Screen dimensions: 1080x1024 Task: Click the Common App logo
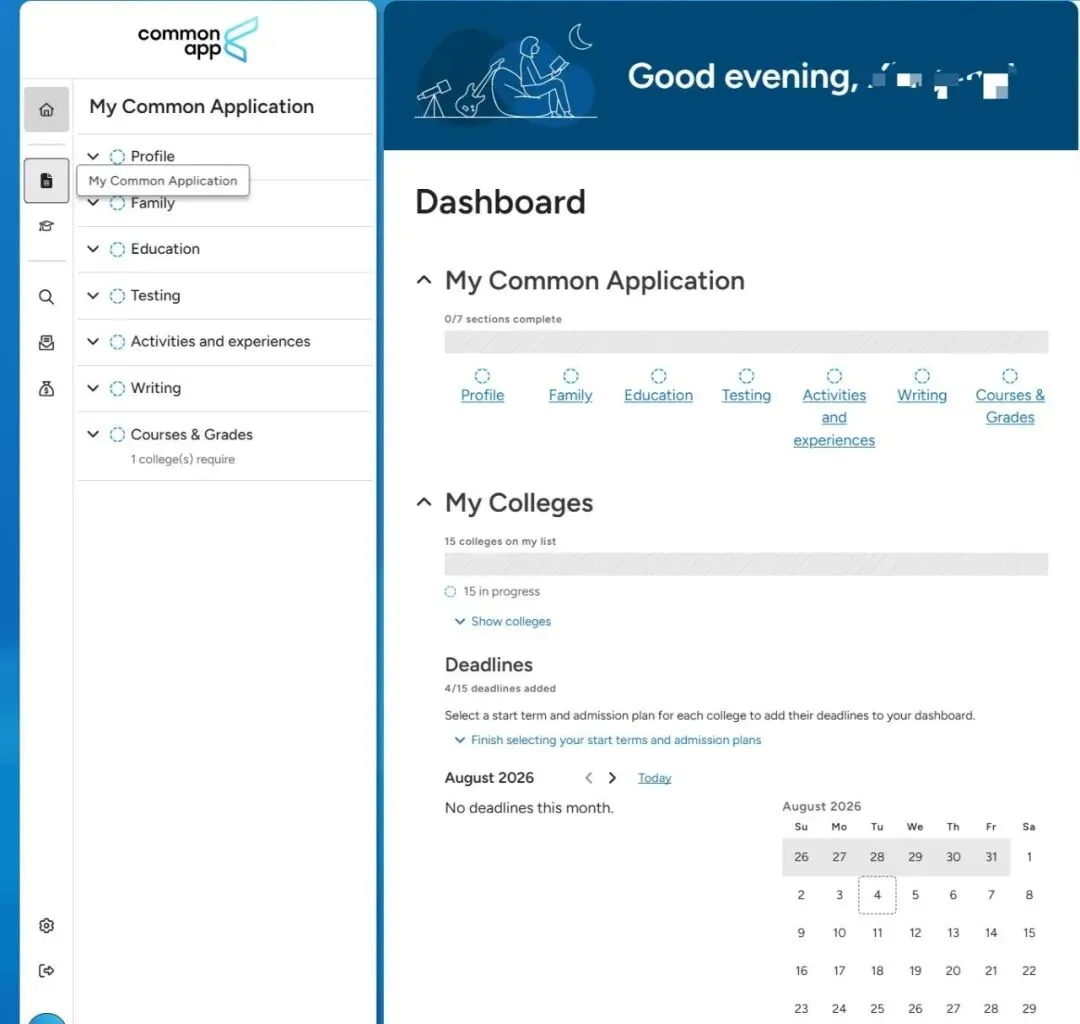(198, 40)
